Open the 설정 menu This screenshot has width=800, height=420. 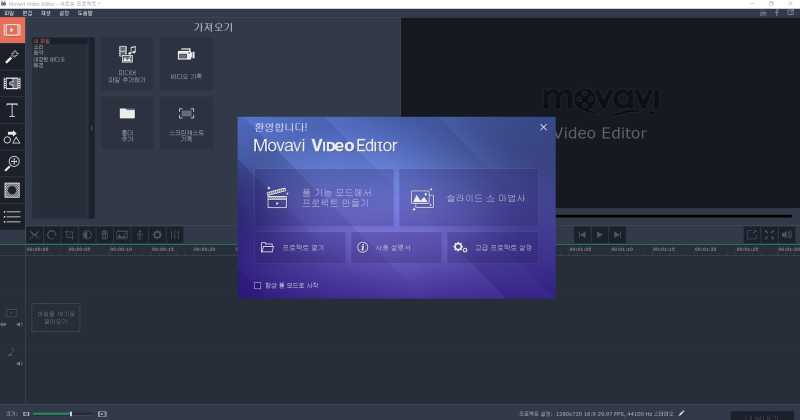tap(64, 13)
